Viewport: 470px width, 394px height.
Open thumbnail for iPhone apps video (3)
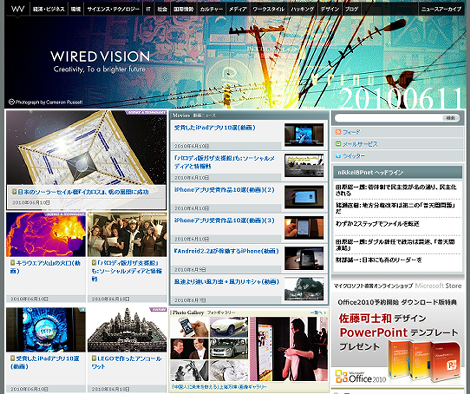tap(304, 227)
